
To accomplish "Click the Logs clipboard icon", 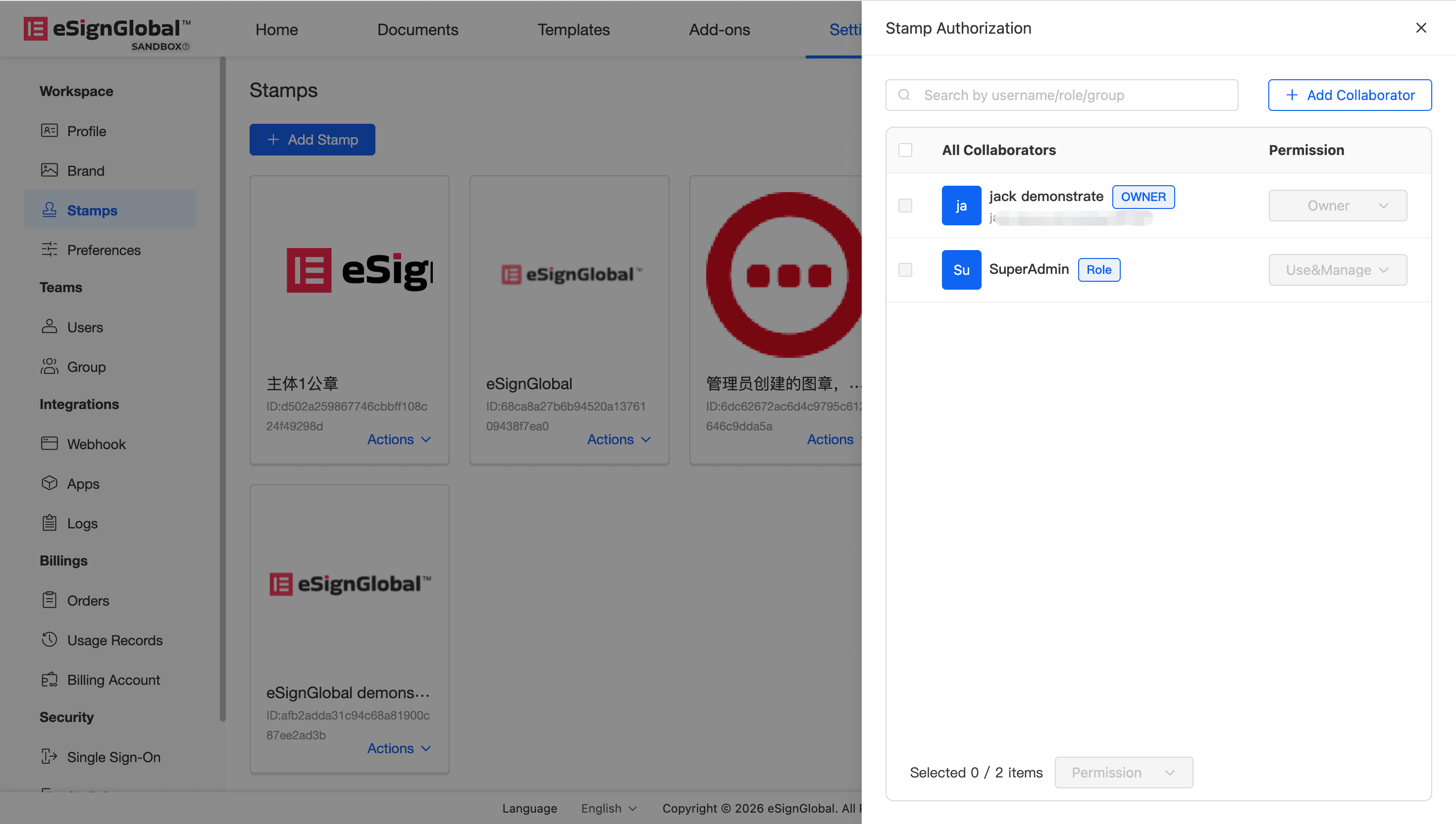I will (x=49, y=523).
